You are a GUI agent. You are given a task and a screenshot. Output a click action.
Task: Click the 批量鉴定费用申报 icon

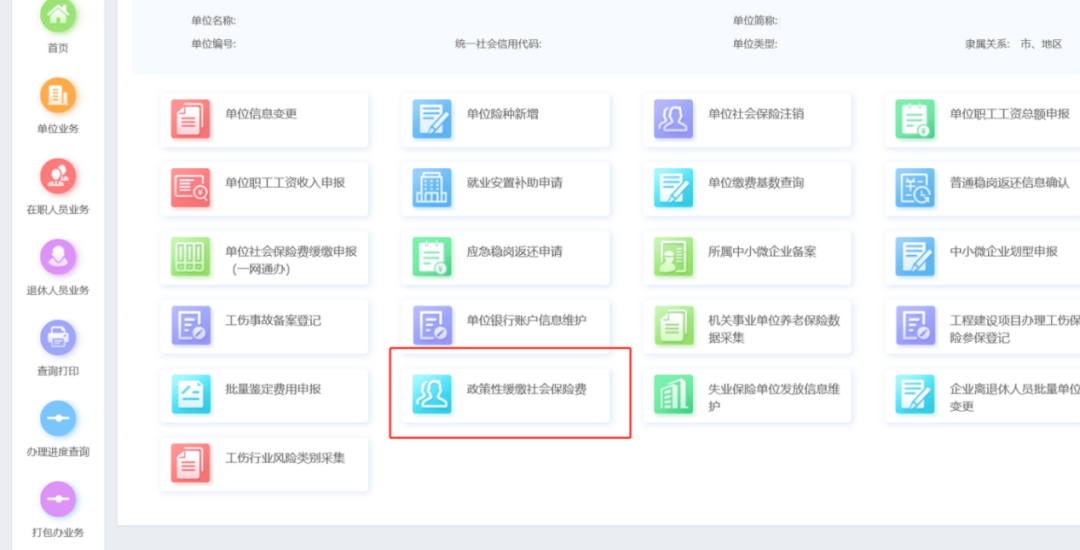pos(191,394)
